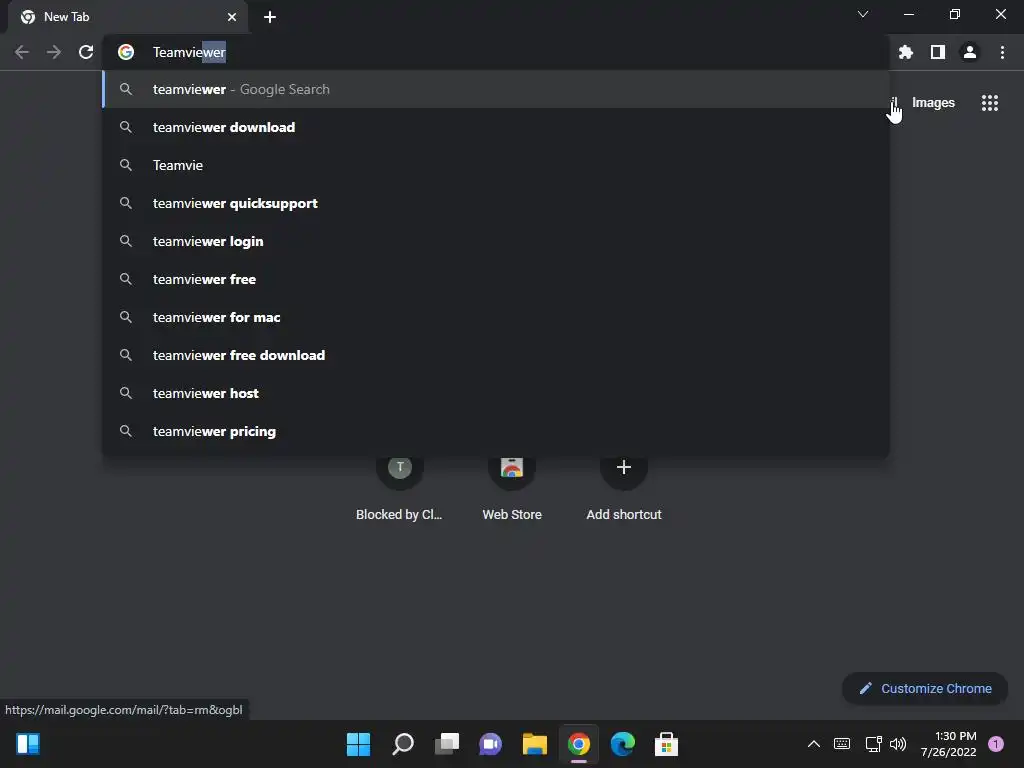Launch Microsoft Edge from taskbar
The image size is (1024, 768).
click(x=622, y=744)
